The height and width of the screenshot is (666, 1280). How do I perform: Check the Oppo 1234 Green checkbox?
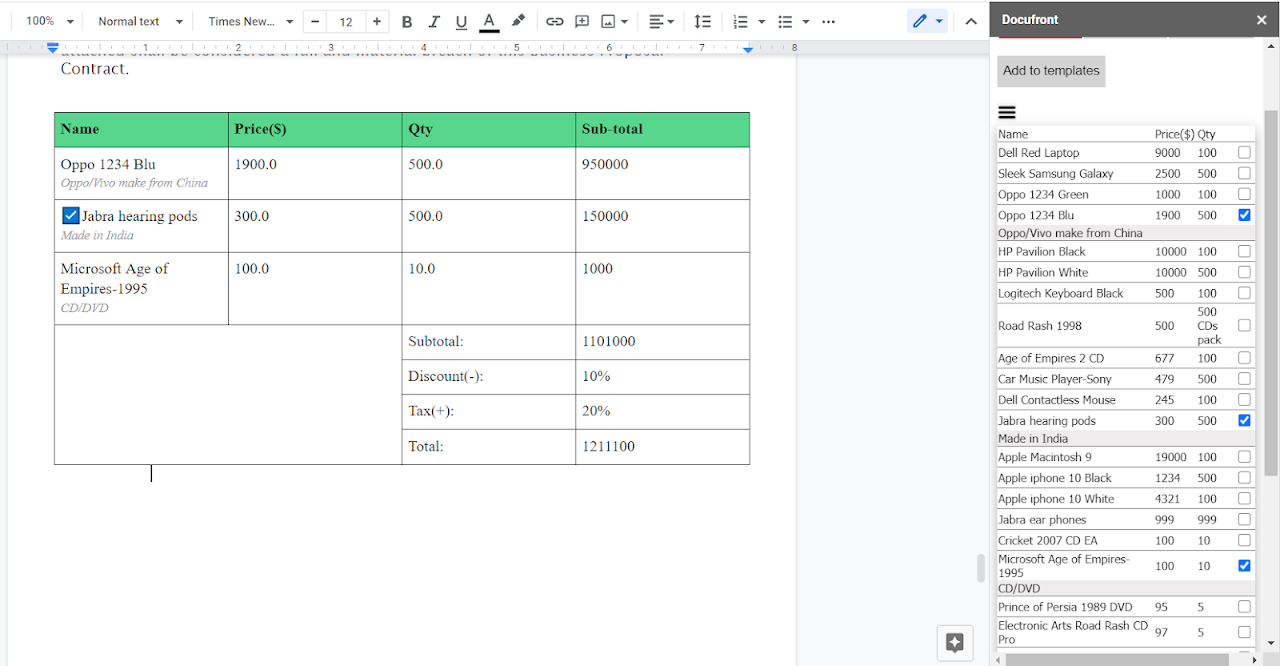pos(1244,195)
